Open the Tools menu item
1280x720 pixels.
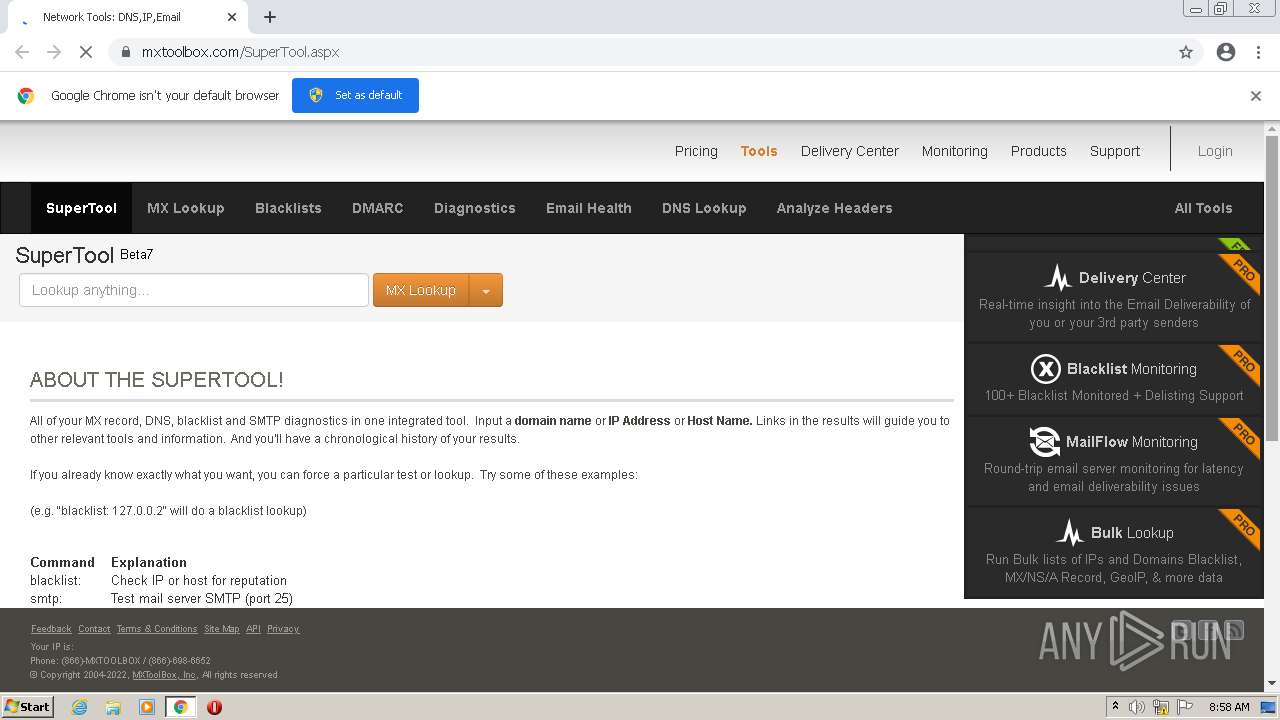point(759,151)
